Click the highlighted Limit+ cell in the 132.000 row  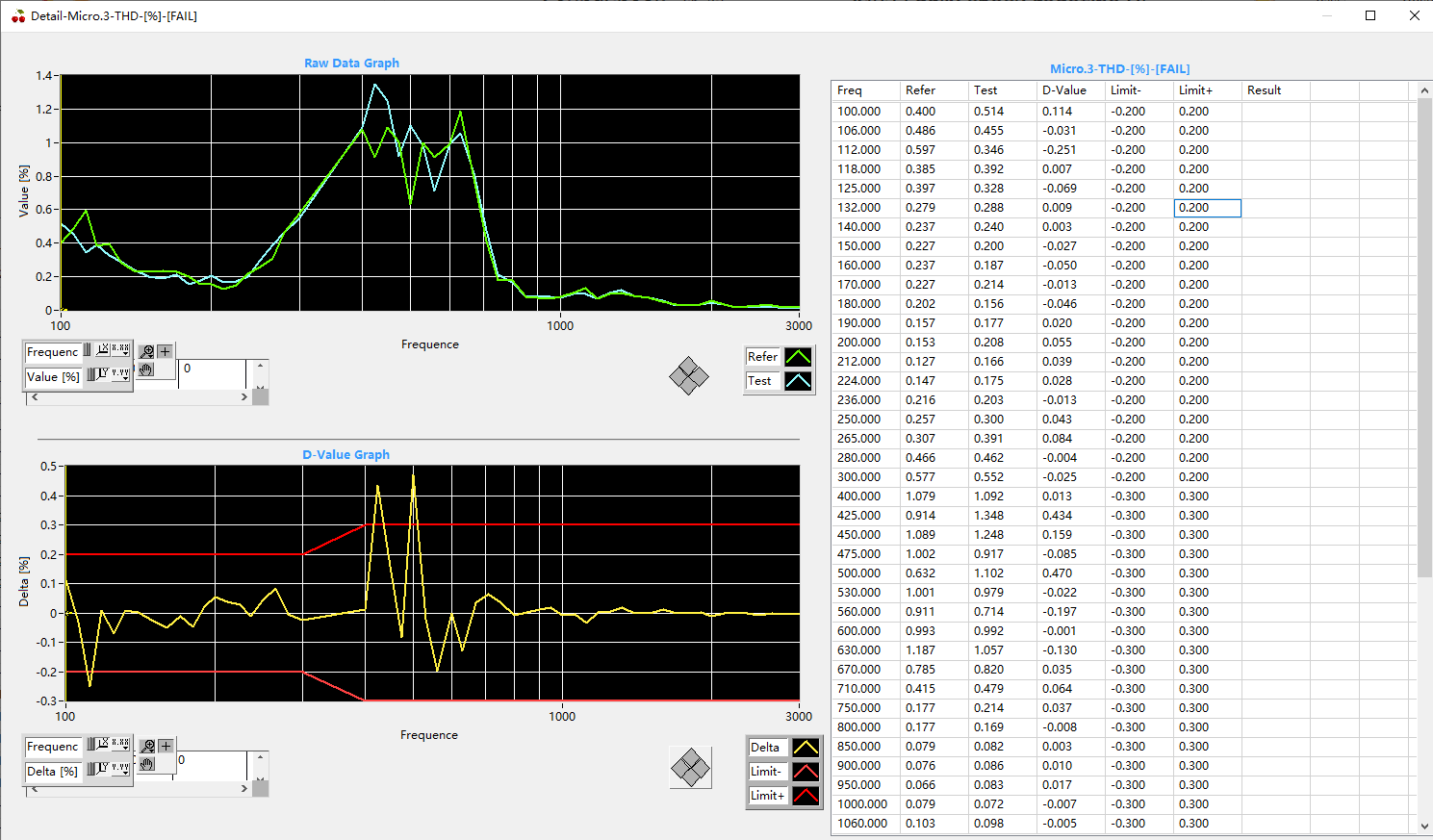[1208, 208]
